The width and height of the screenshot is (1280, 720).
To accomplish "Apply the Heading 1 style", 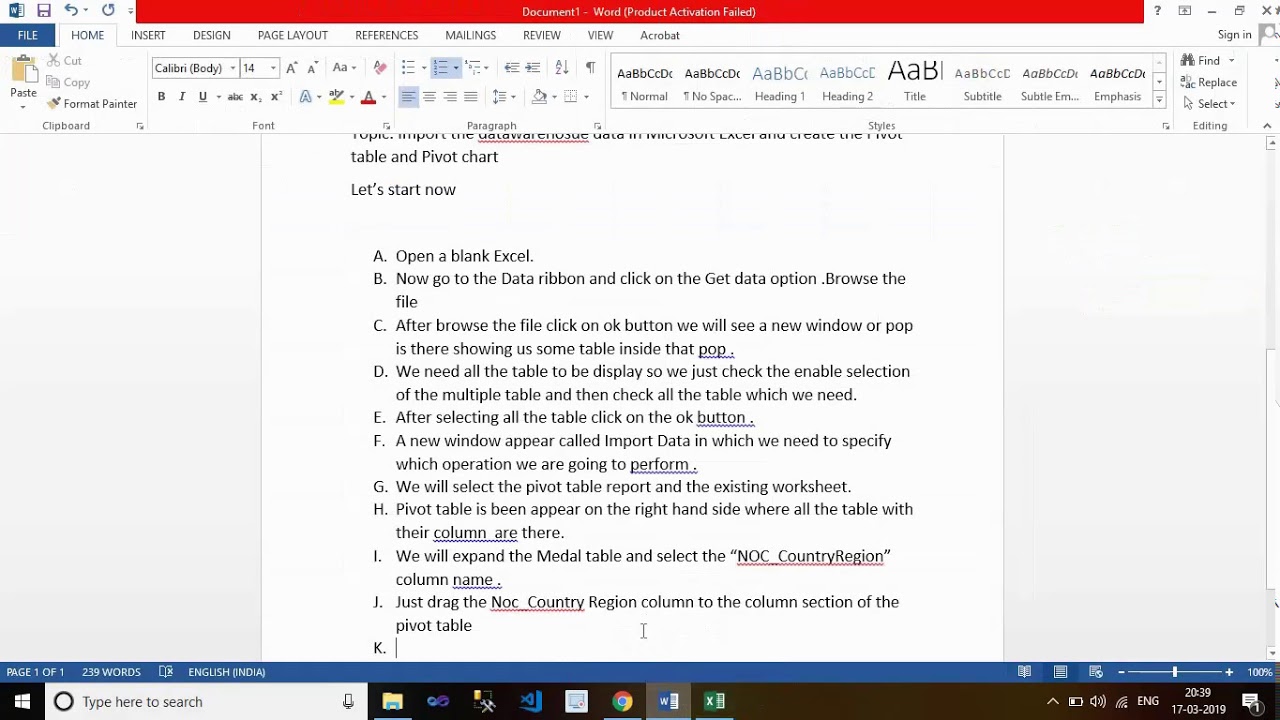I will click(780, 82).
